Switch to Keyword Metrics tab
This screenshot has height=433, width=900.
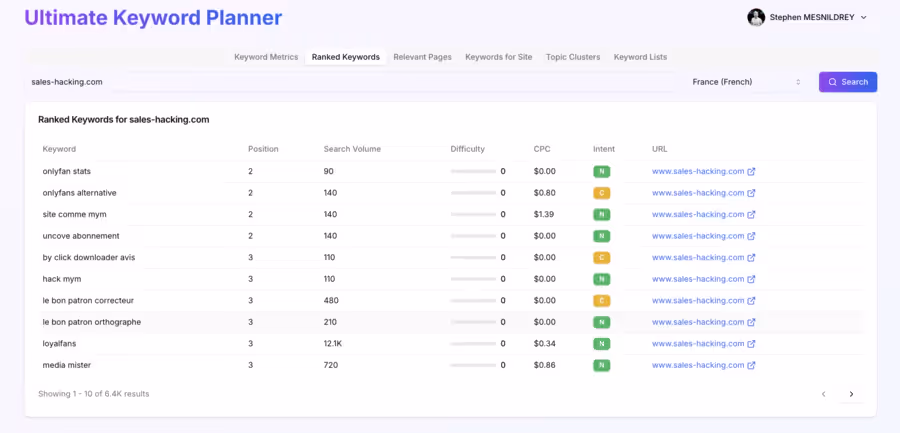[266, 57]
